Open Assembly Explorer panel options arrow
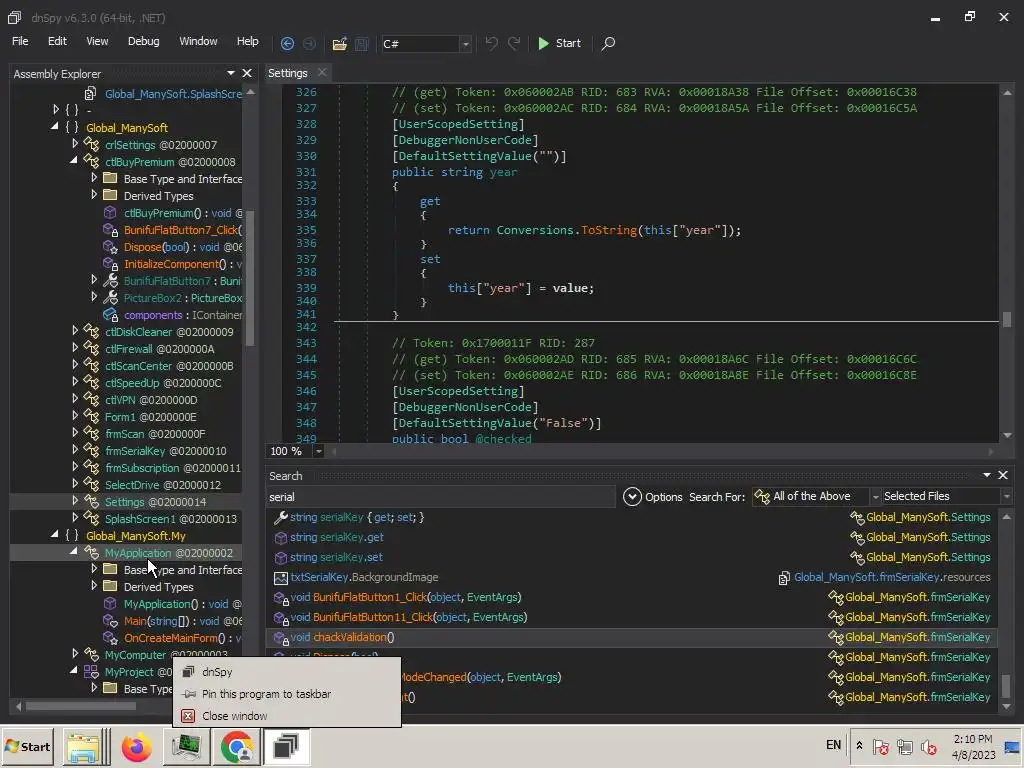The width and height of the screenshot is (1024, 768). (x=231, y=73)
